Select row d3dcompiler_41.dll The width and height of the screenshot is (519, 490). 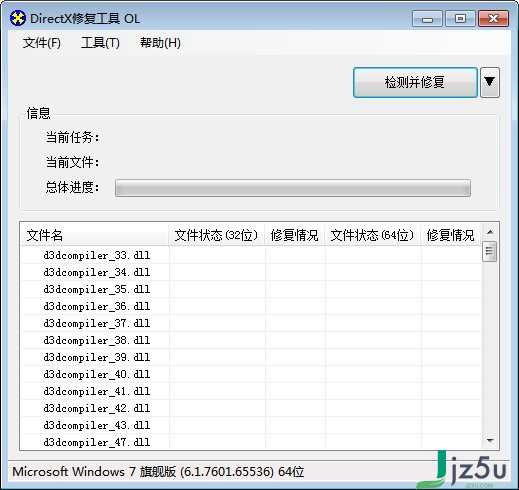pos(251,391)
